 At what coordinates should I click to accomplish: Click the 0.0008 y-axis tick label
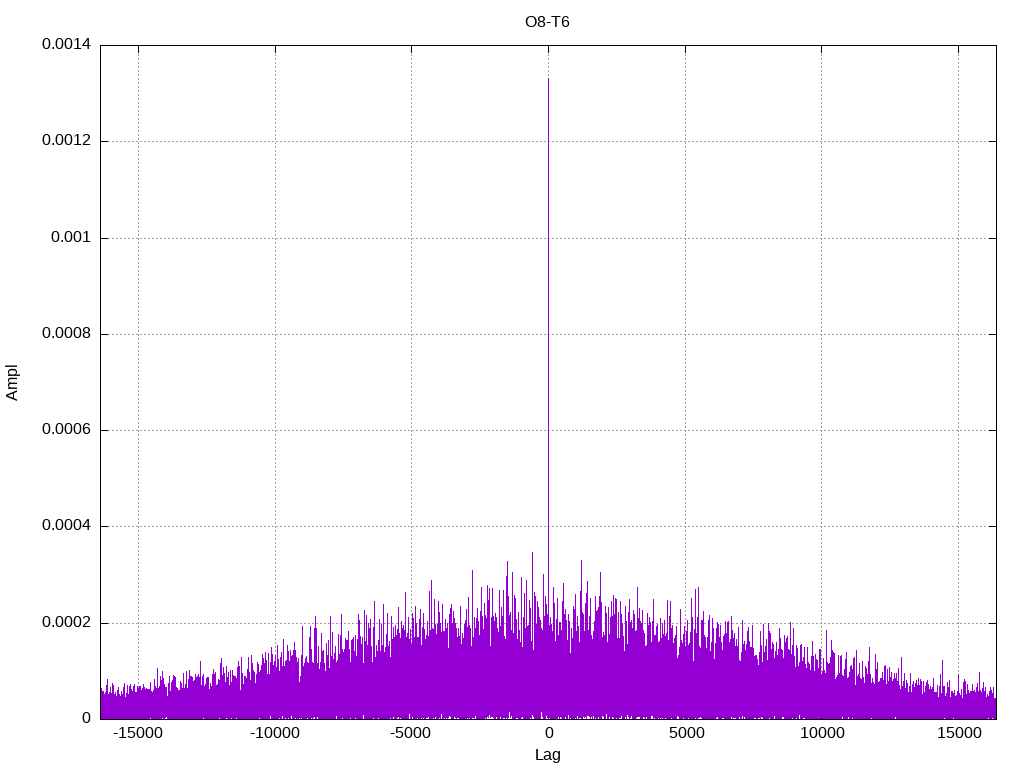(x=66, y=334)
